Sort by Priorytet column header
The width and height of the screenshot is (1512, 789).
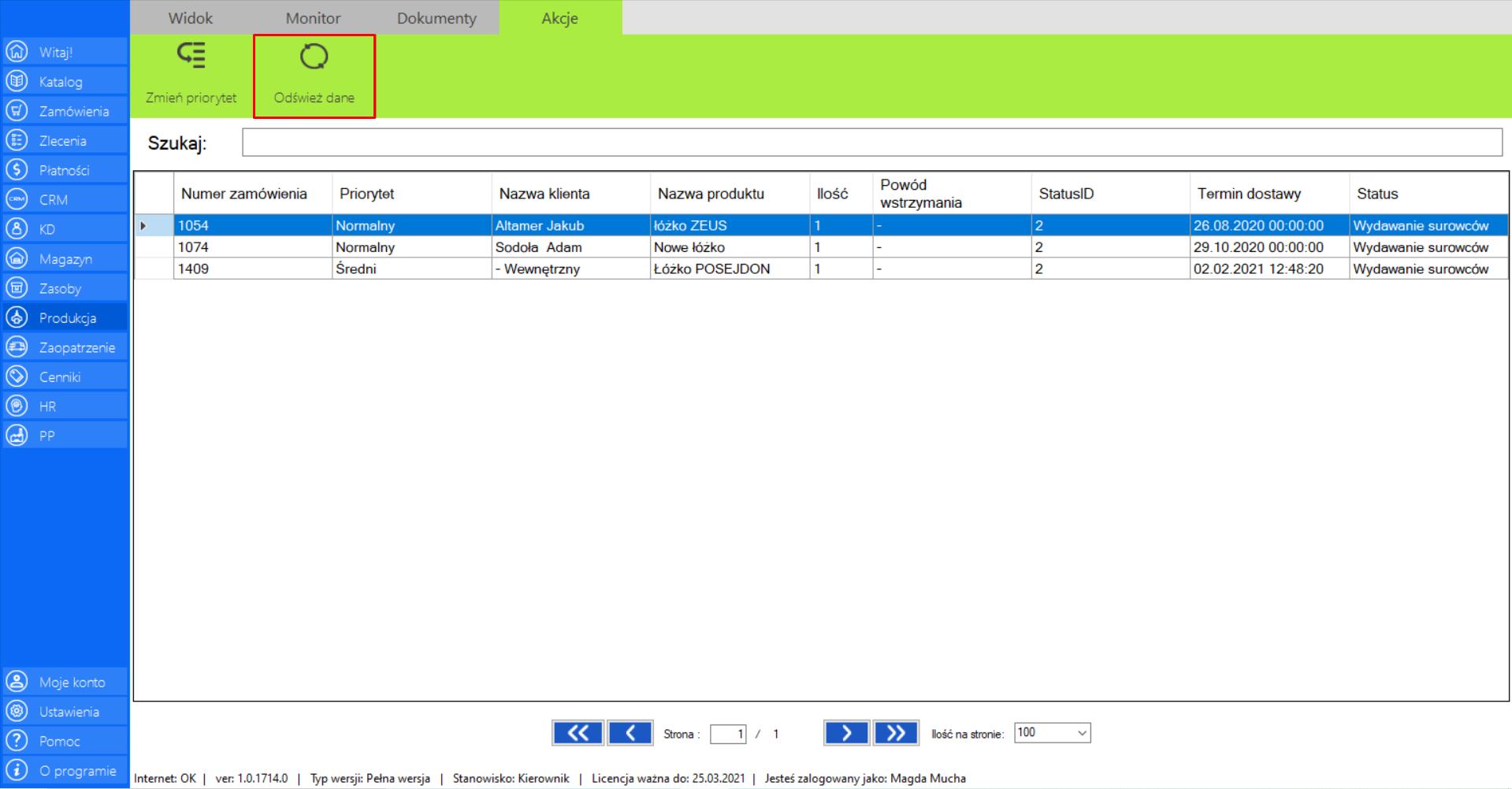[x=412, y=194]
